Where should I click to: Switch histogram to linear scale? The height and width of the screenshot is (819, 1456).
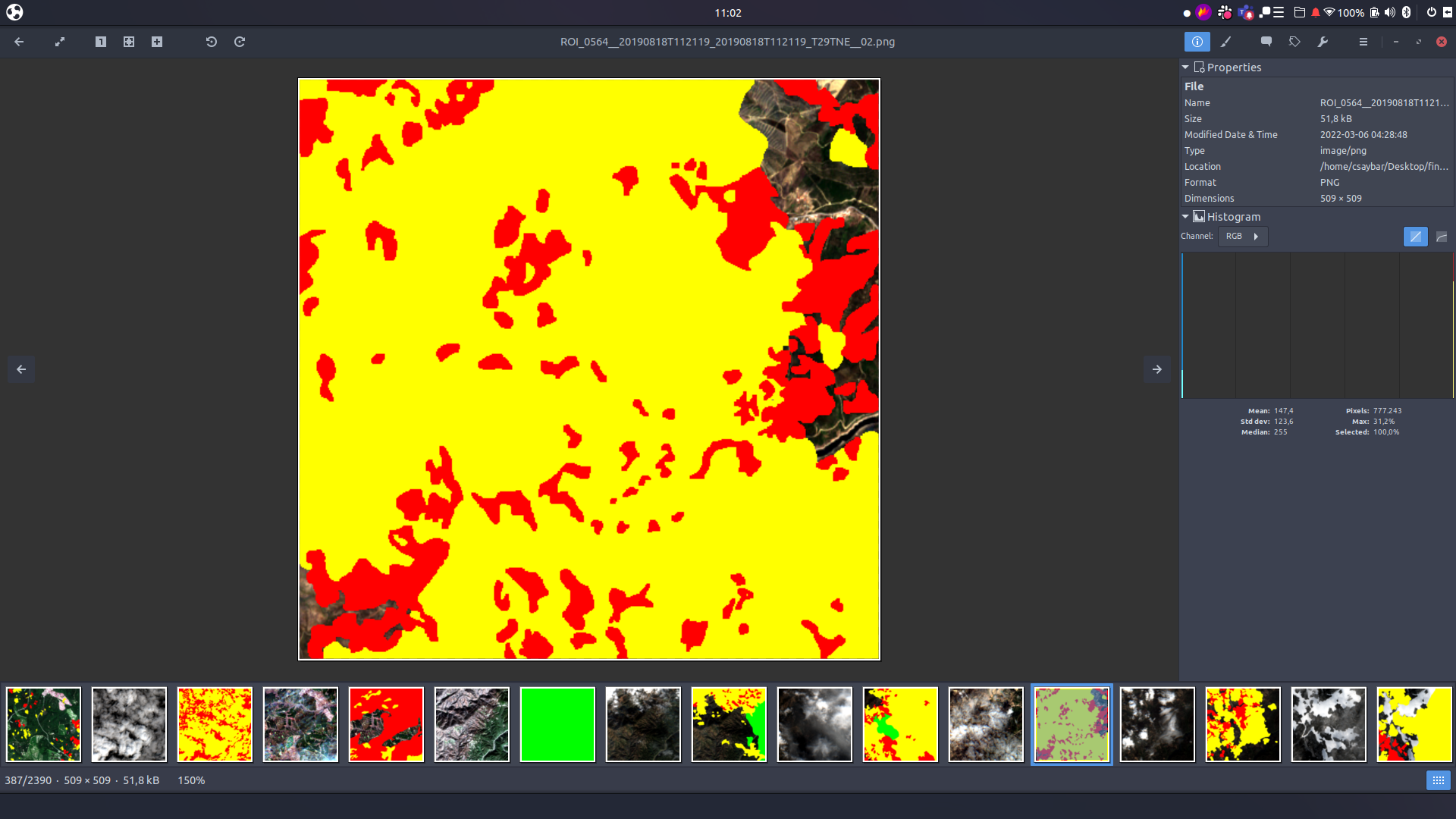pyautogui.click(x=1415, y=237)
